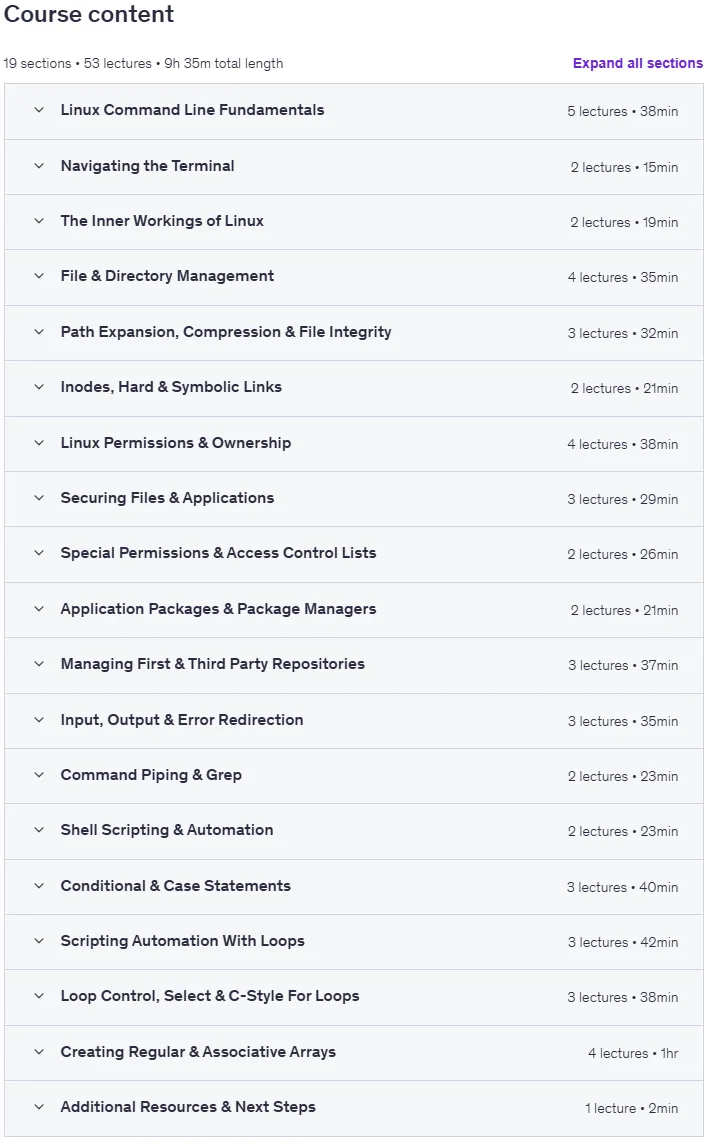Expand Navigating the Terminal chevron
The height and width of the screenshot is (1144, 710).
[39, 166]
